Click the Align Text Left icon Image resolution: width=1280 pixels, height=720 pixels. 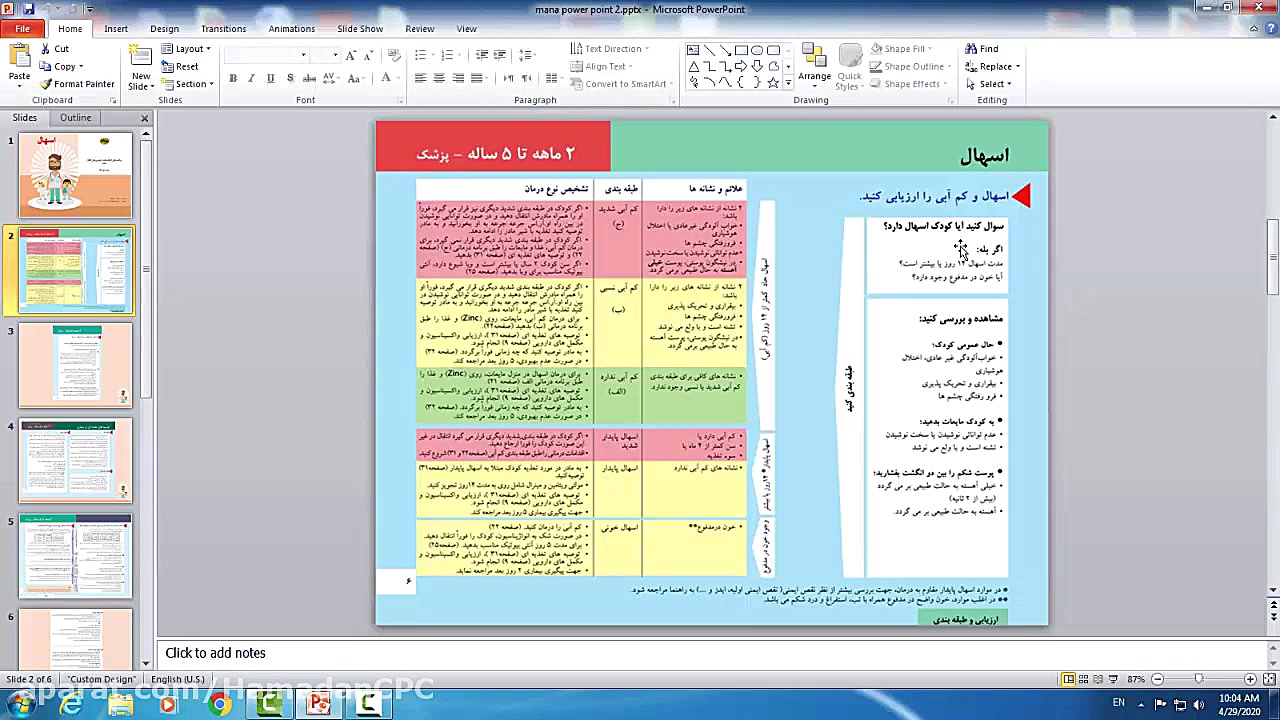pos(420,78)
